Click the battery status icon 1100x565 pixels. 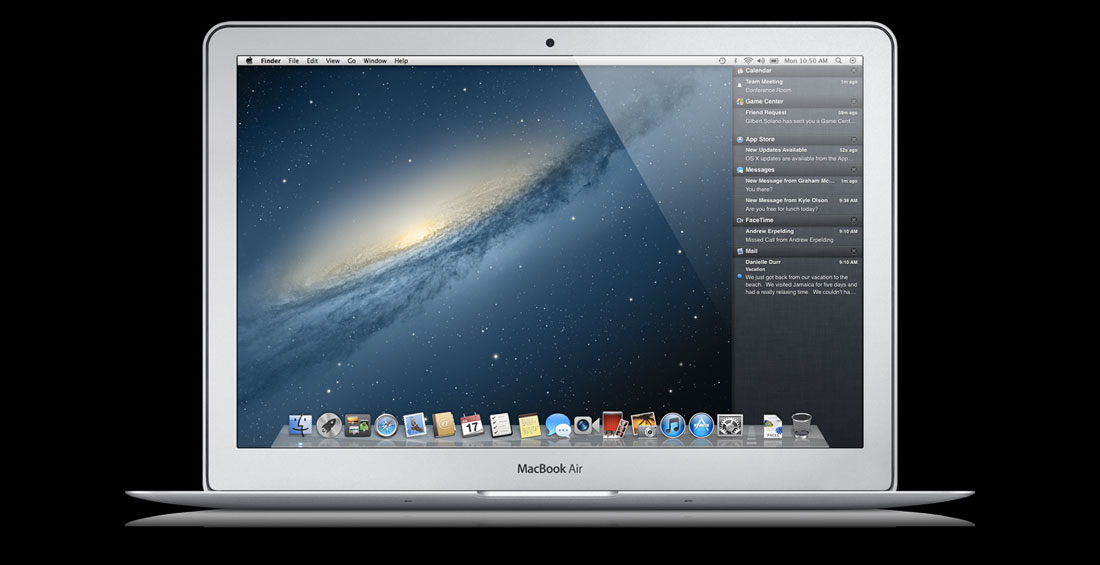tap(774, 61)
